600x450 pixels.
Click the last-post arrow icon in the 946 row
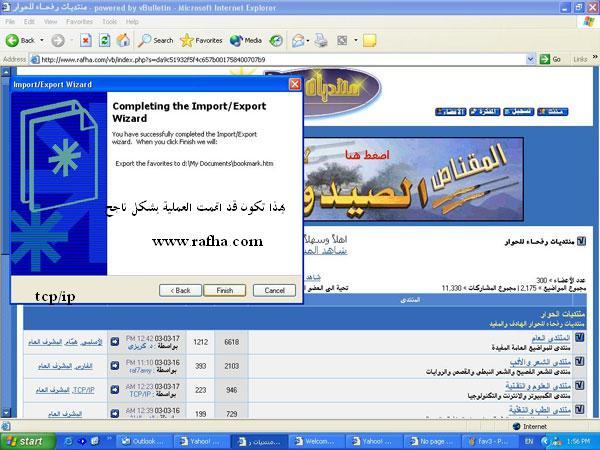tap(115, 390)
